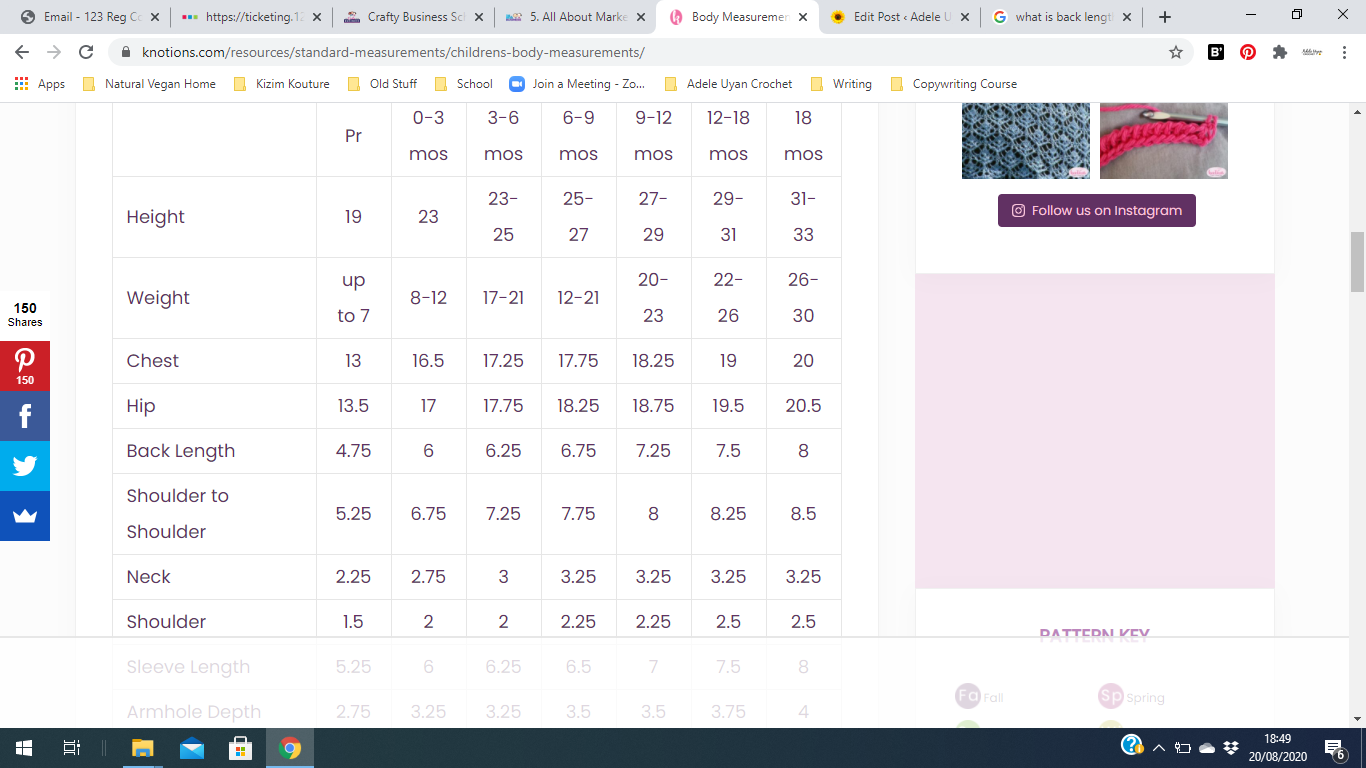1366x768 pixels.
Task: Expand the Copywriting Course bookmark folder
Action: click(x=954, y=84)
